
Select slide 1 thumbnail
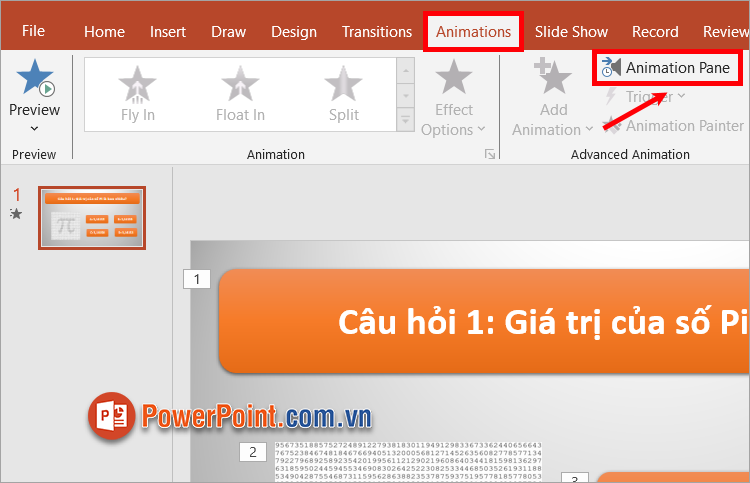(x=92, y=218)
